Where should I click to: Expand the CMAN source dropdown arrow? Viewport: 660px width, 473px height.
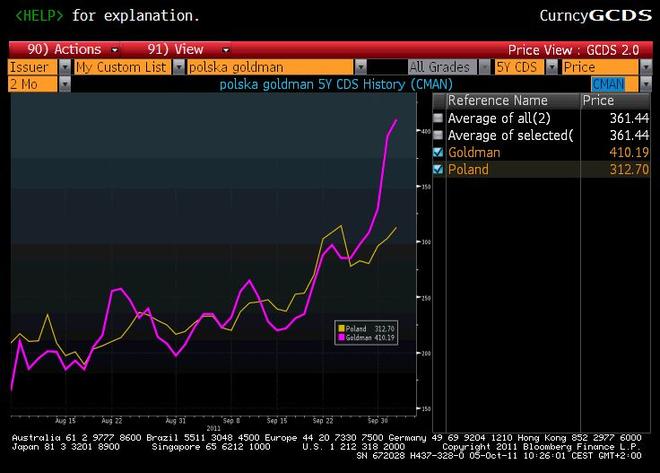pyautogui.click(x=646, y=85)
